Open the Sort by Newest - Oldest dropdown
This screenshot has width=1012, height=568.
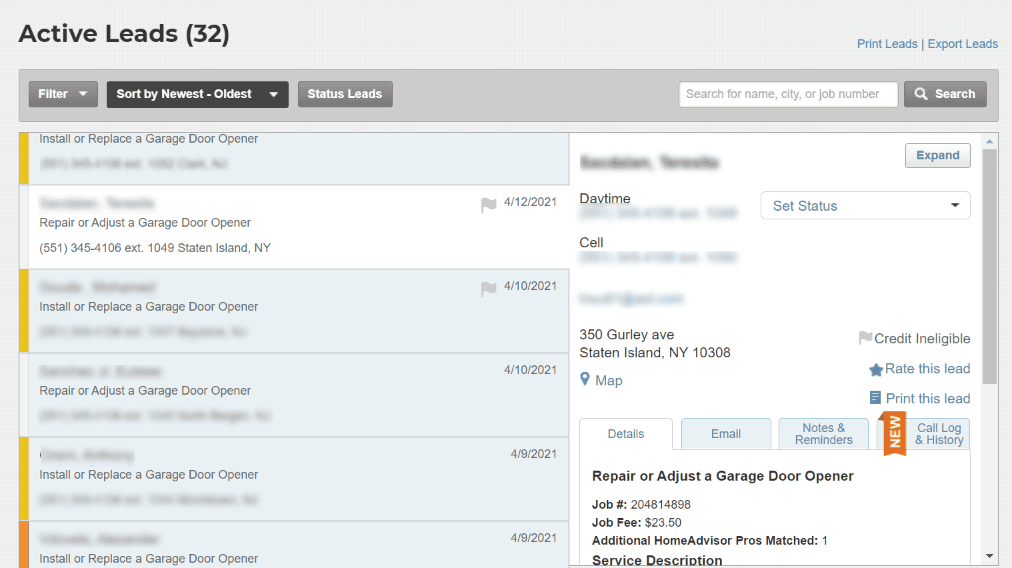click(197, 94)
